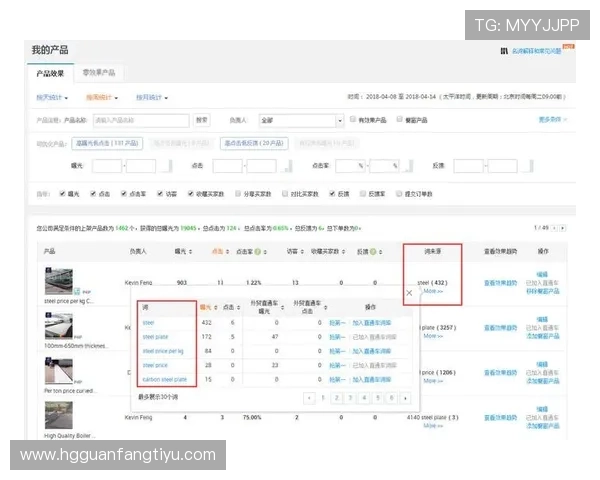Open the carbon steel plate keyword link
Viewport: 600px width, 480px height.
[x=165, y=380]
